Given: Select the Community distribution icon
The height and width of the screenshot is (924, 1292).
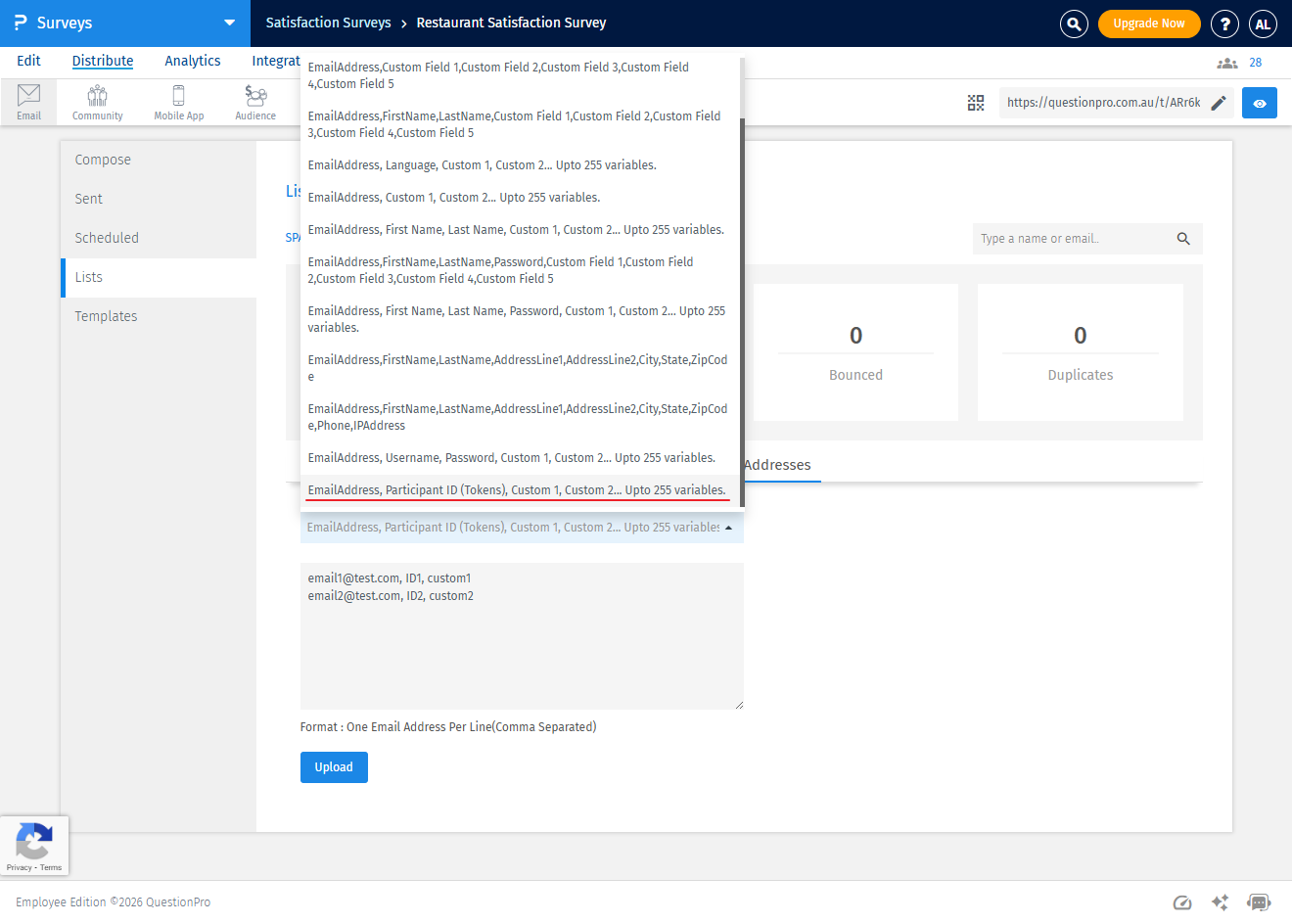Looking at the screenshot, I should pos(96,101).
